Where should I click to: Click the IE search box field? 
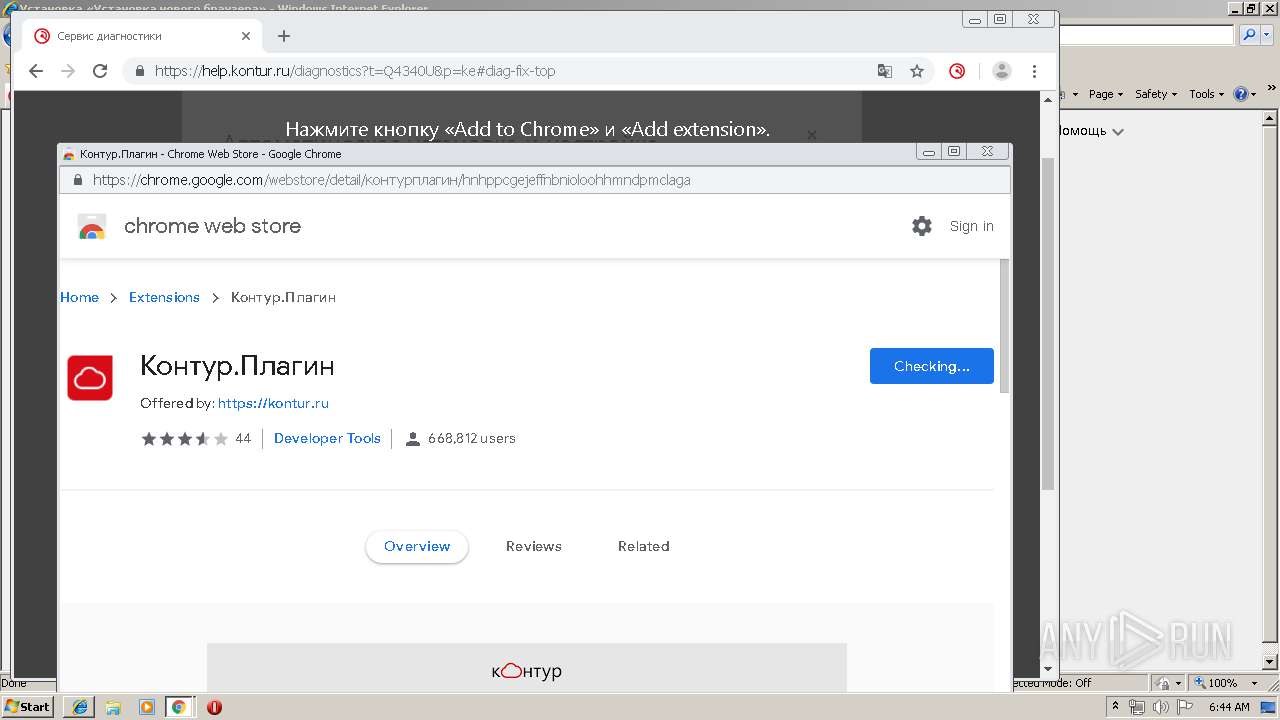1146,35
